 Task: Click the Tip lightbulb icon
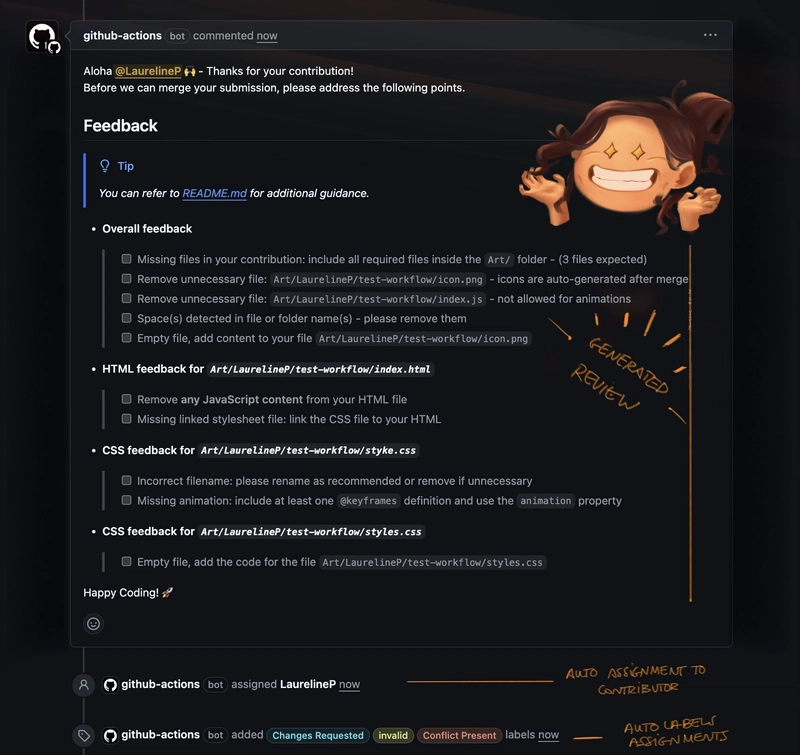tap(105, 166)
